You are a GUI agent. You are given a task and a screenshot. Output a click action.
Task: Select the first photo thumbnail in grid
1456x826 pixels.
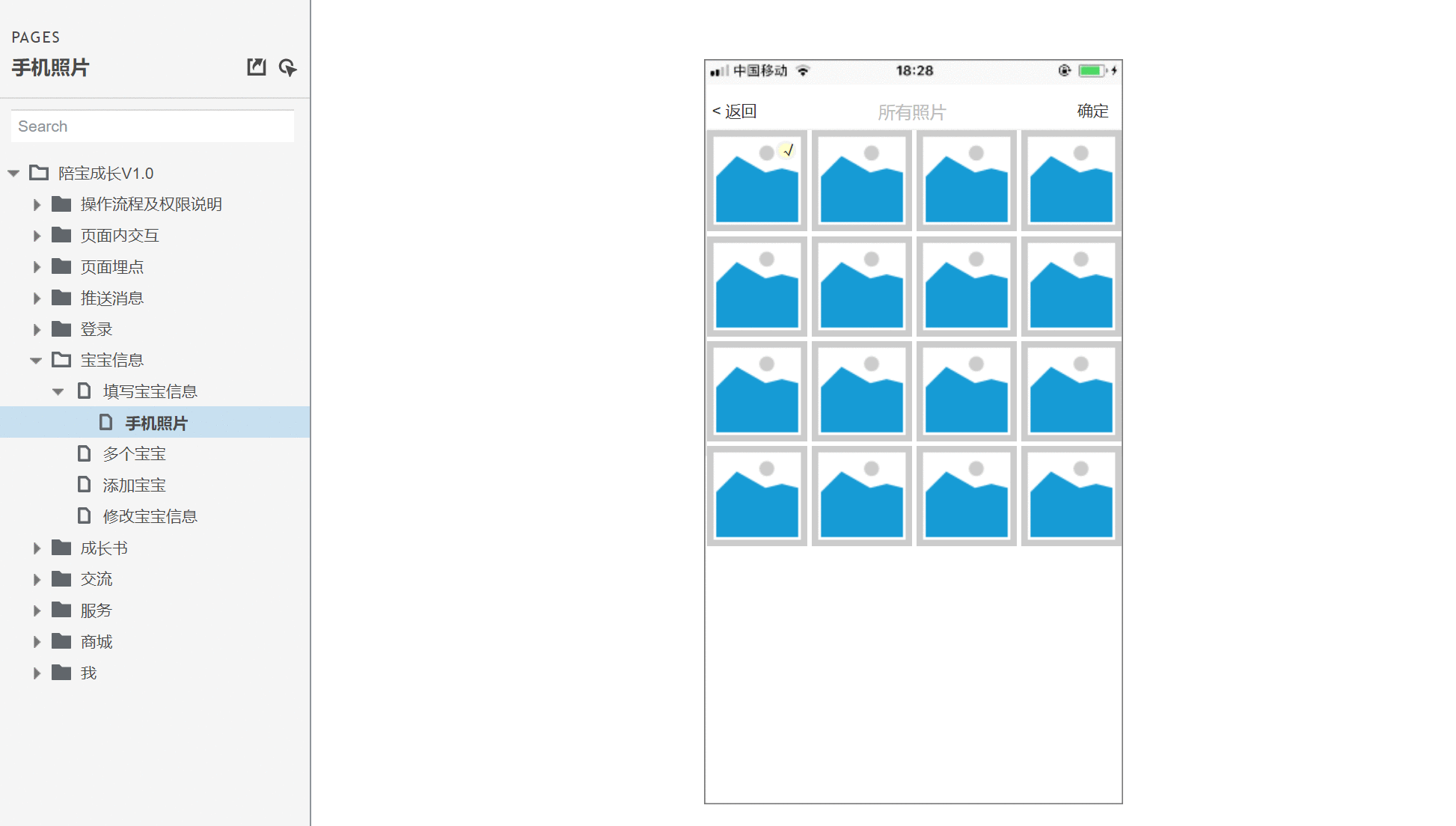(x=757, y=180)
